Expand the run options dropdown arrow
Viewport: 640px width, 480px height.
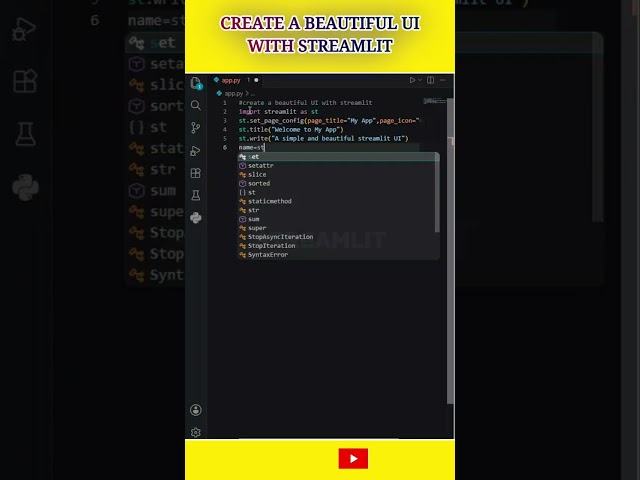(x=420, y=80)
